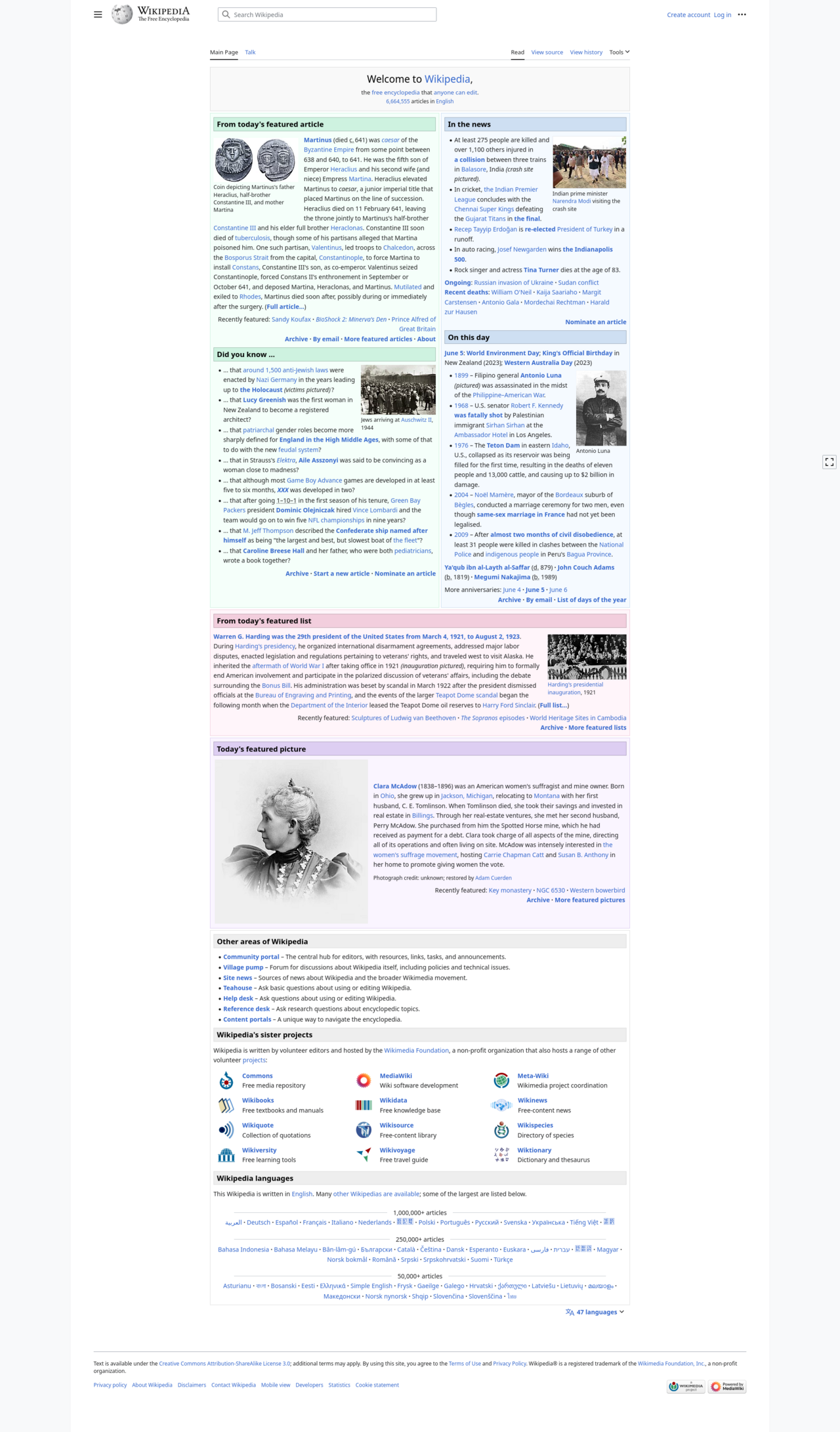Click the Wikibooks logo icon
The height and width of the screenshot is (1432, 840).
click(226, 1105)
